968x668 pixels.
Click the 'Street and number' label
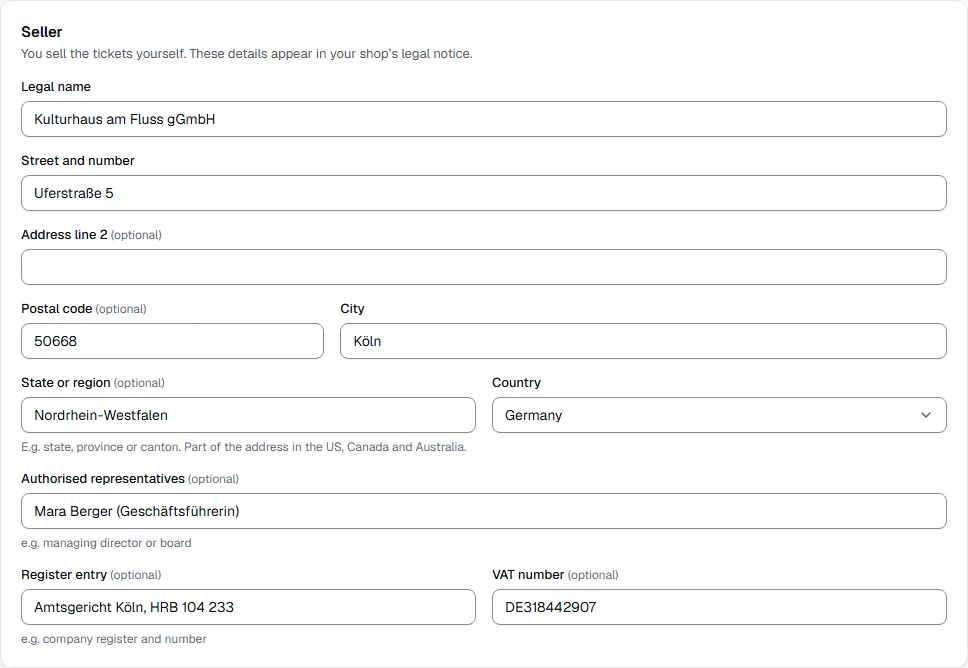click(x=78, y=161)
